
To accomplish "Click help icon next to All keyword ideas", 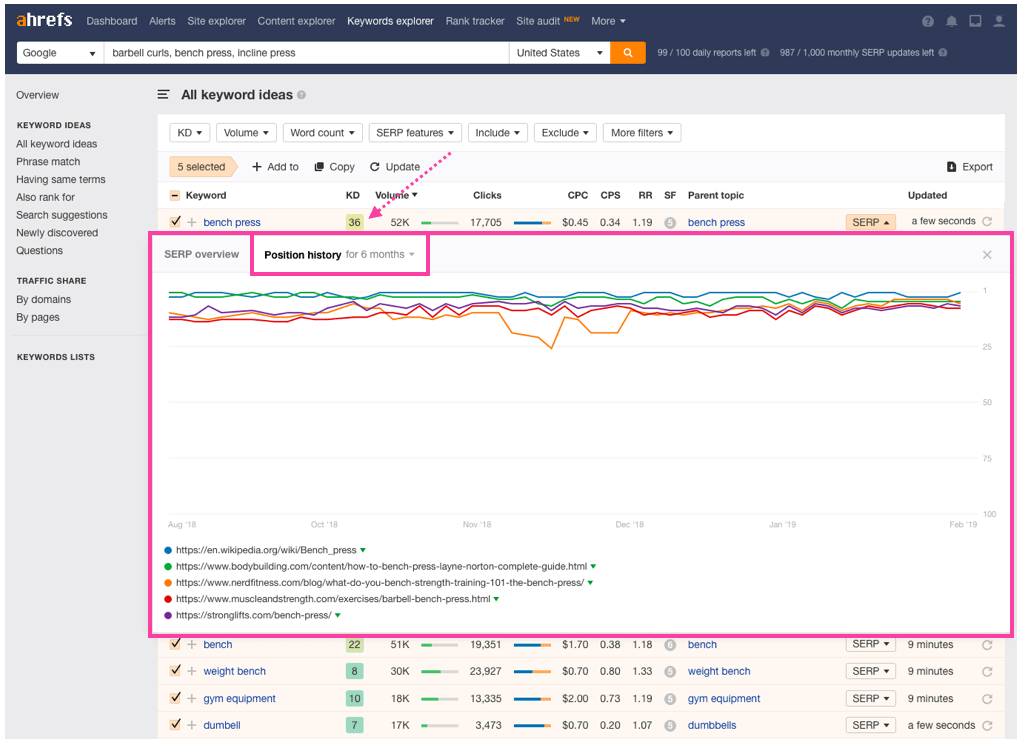I will [301, 95].
